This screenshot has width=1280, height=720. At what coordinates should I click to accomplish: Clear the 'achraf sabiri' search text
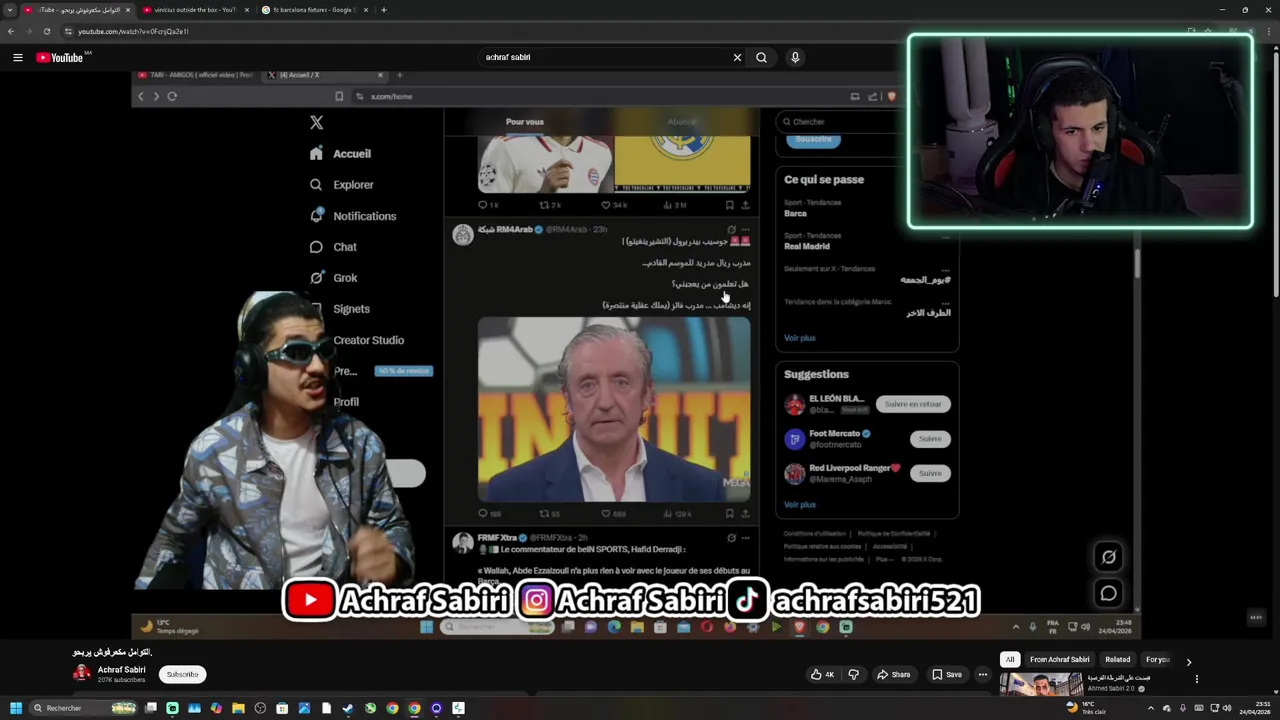pos(737,58)
